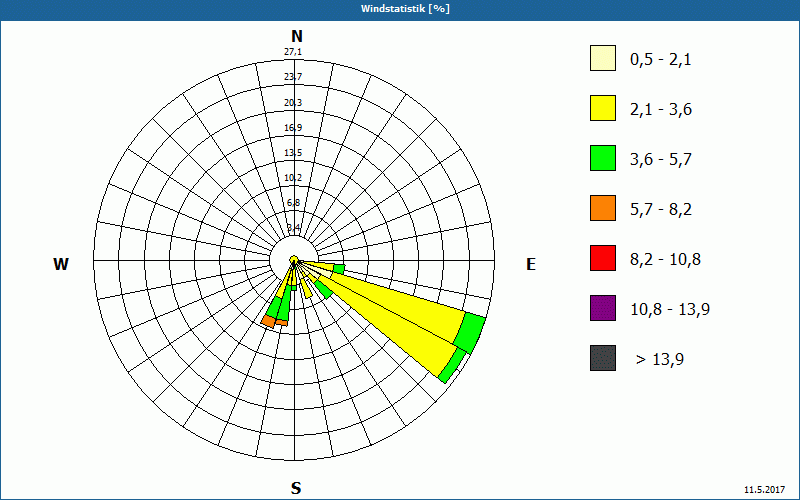Image resolution: width=800 pixels, height=500 pixels.
Task: Click the legend label 0,5 - 2,1
Action: [661, 60]
